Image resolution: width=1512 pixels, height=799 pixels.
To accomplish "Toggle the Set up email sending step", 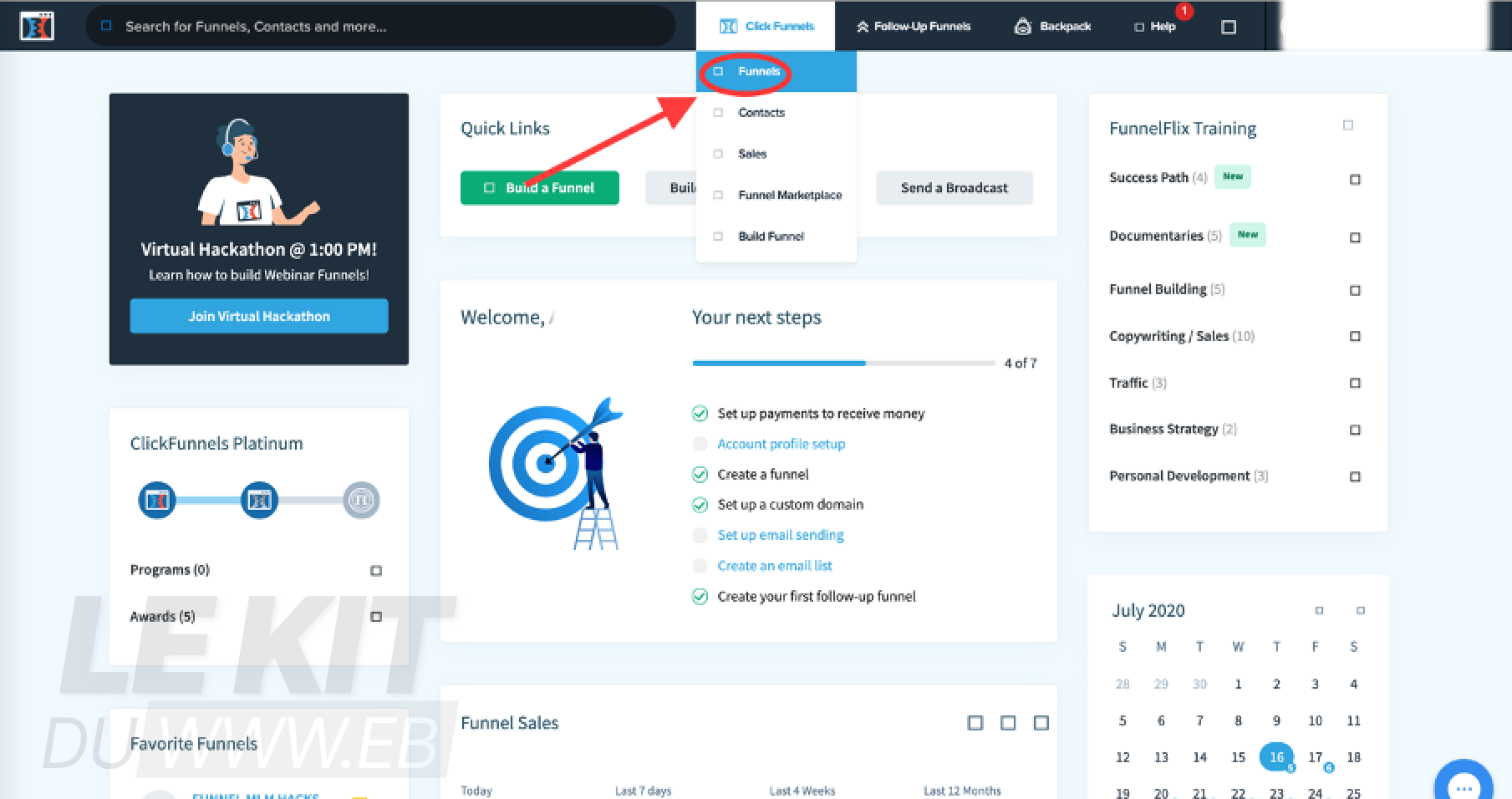I will [700, 535].
